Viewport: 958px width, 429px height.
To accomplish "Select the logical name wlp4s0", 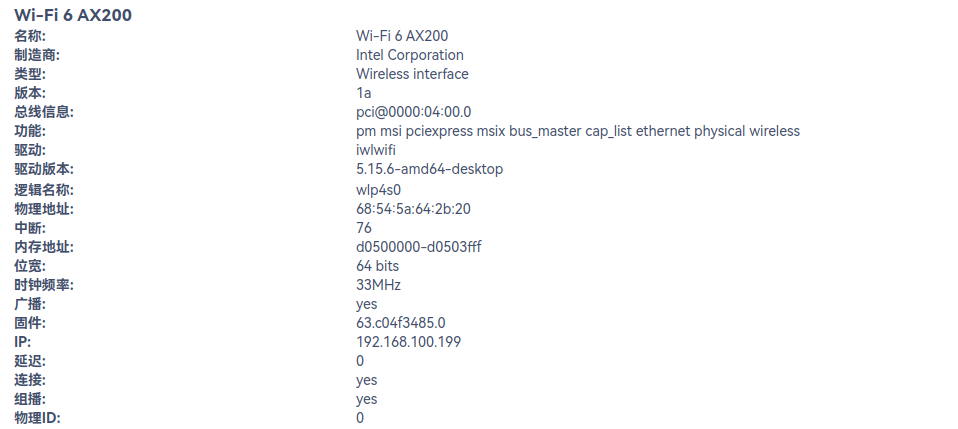I will [x=378, y=189].
